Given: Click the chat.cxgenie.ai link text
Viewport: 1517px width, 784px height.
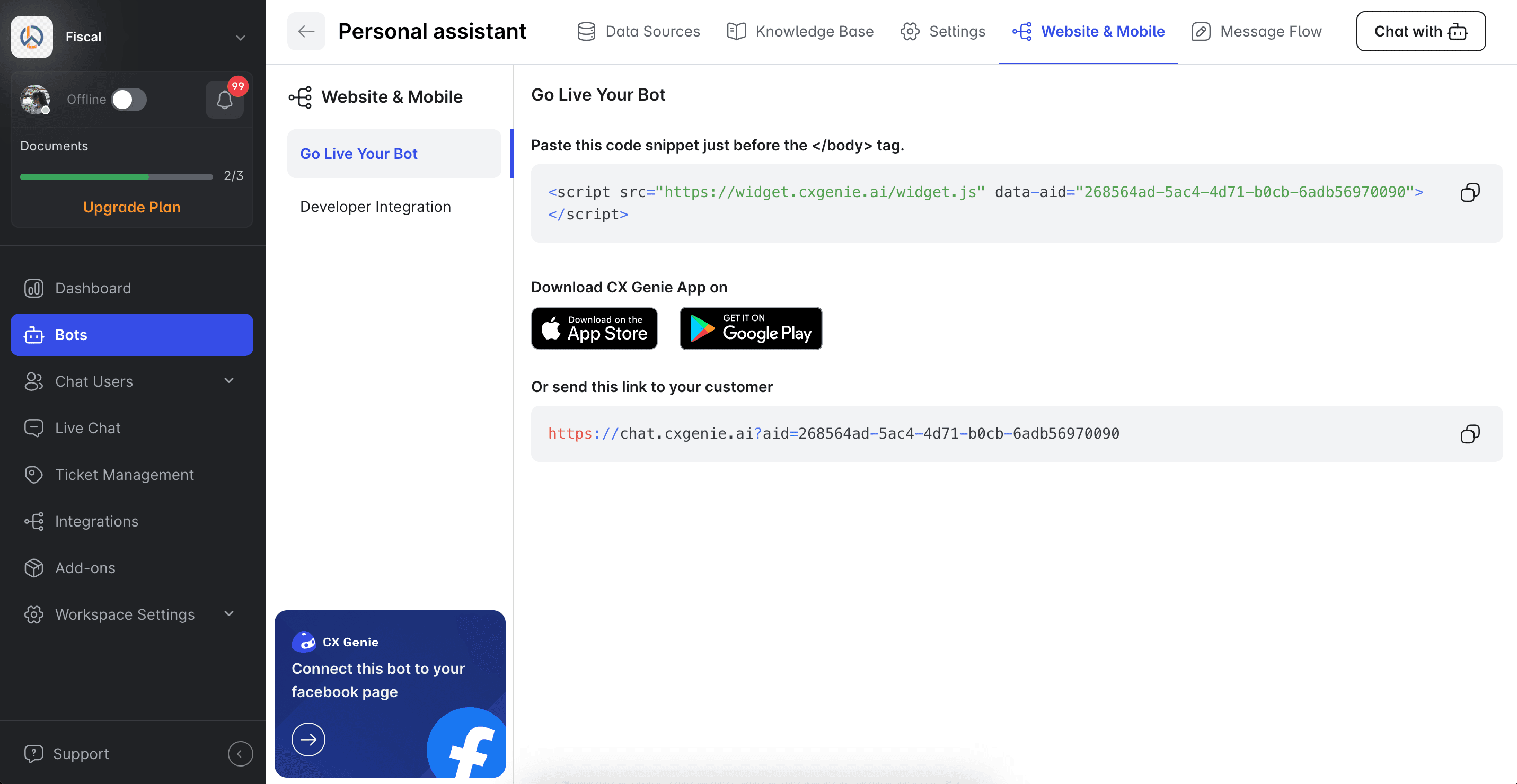Looking at the screenshot, I should click(x=833, y=434).
